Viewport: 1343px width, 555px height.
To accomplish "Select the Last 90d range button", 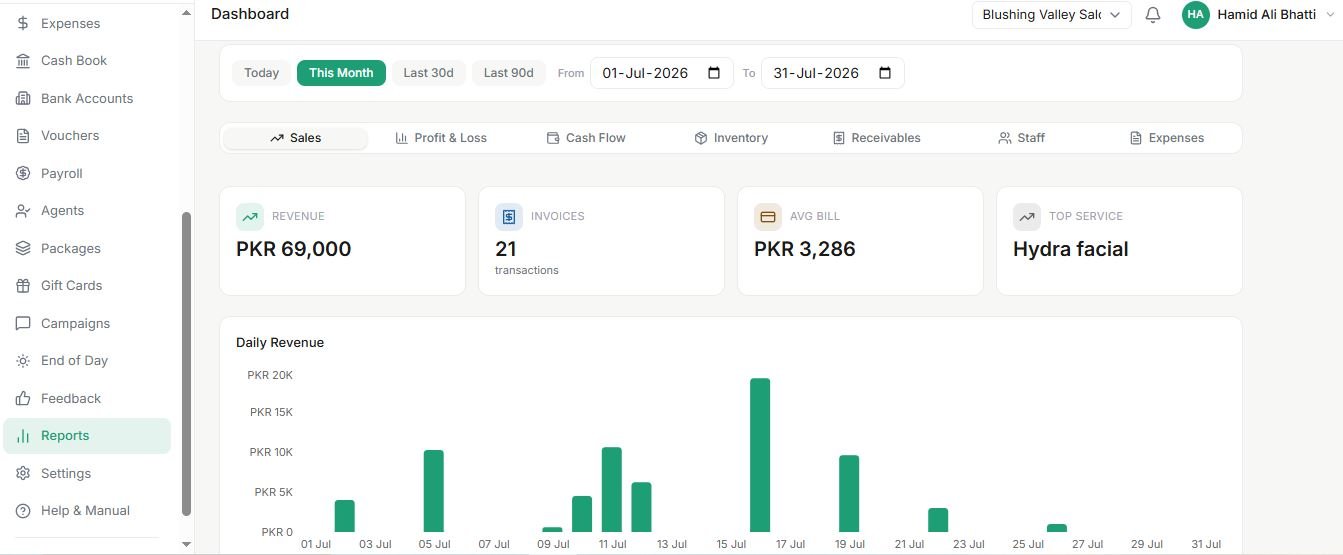I will pyautogui.click(x=509, y=73).
